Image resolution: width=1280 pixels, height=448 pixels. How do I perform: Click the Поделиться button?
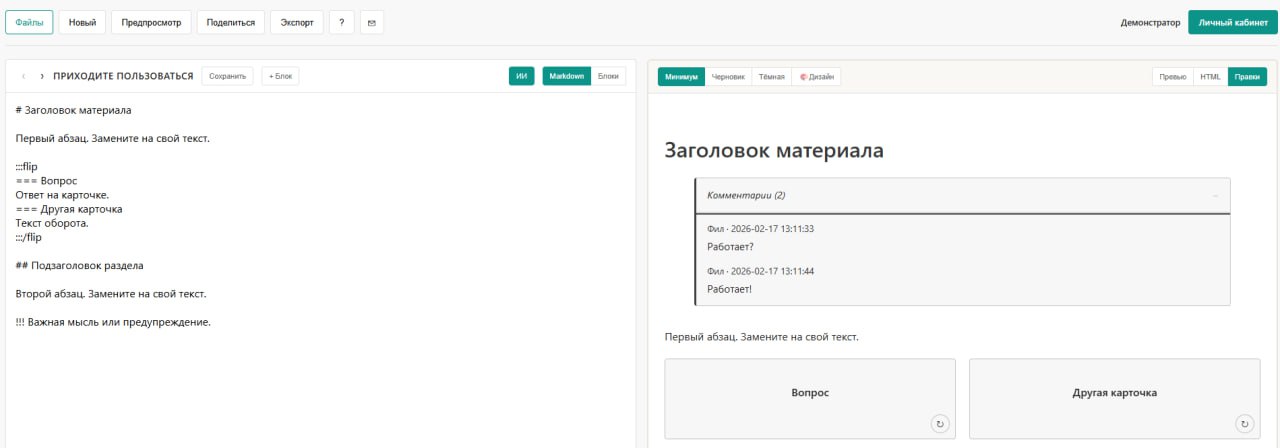pos(230,22)
